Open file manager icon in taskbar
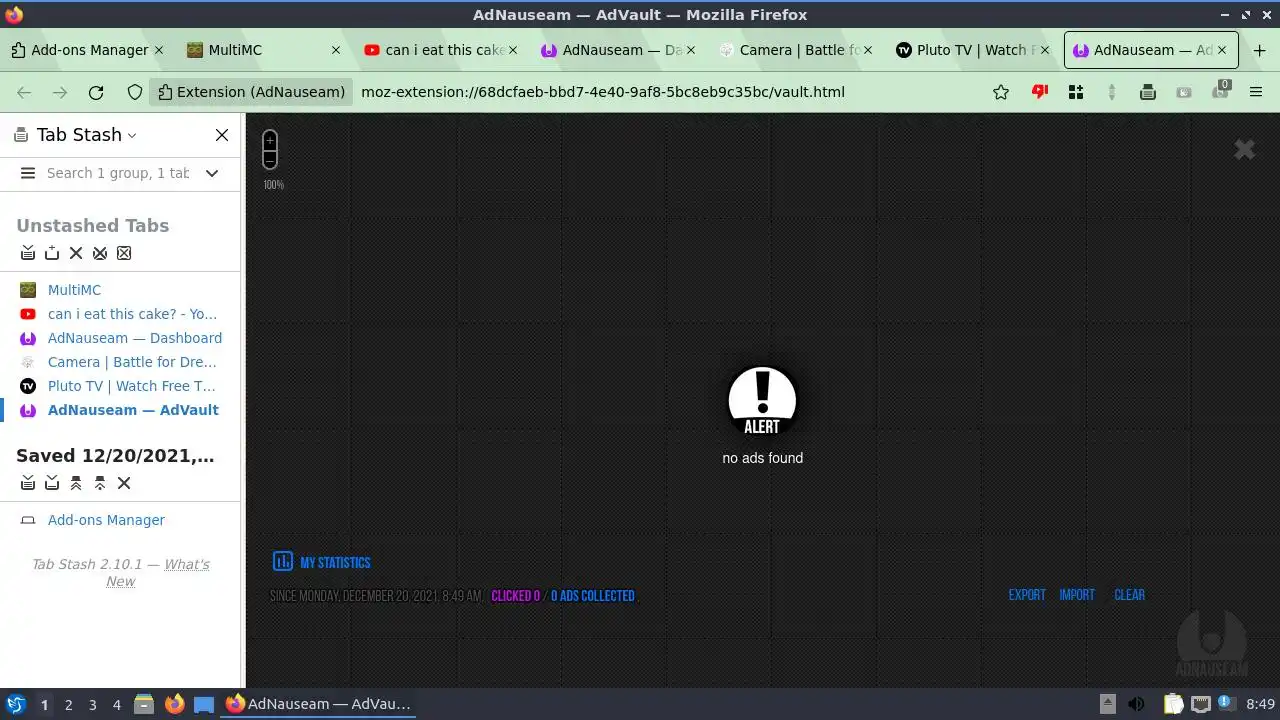The height and width of the screenshot is (720, 1280). click(144, 704)
